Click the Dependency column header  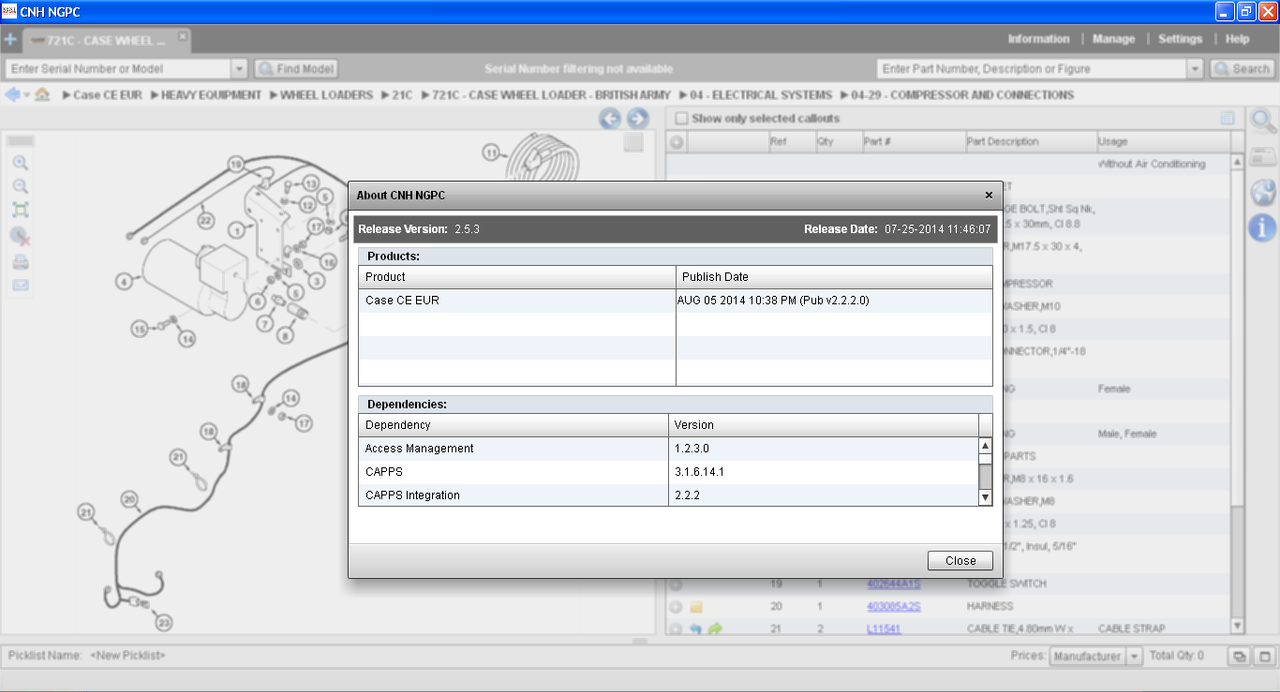click(x=513, y=425)
